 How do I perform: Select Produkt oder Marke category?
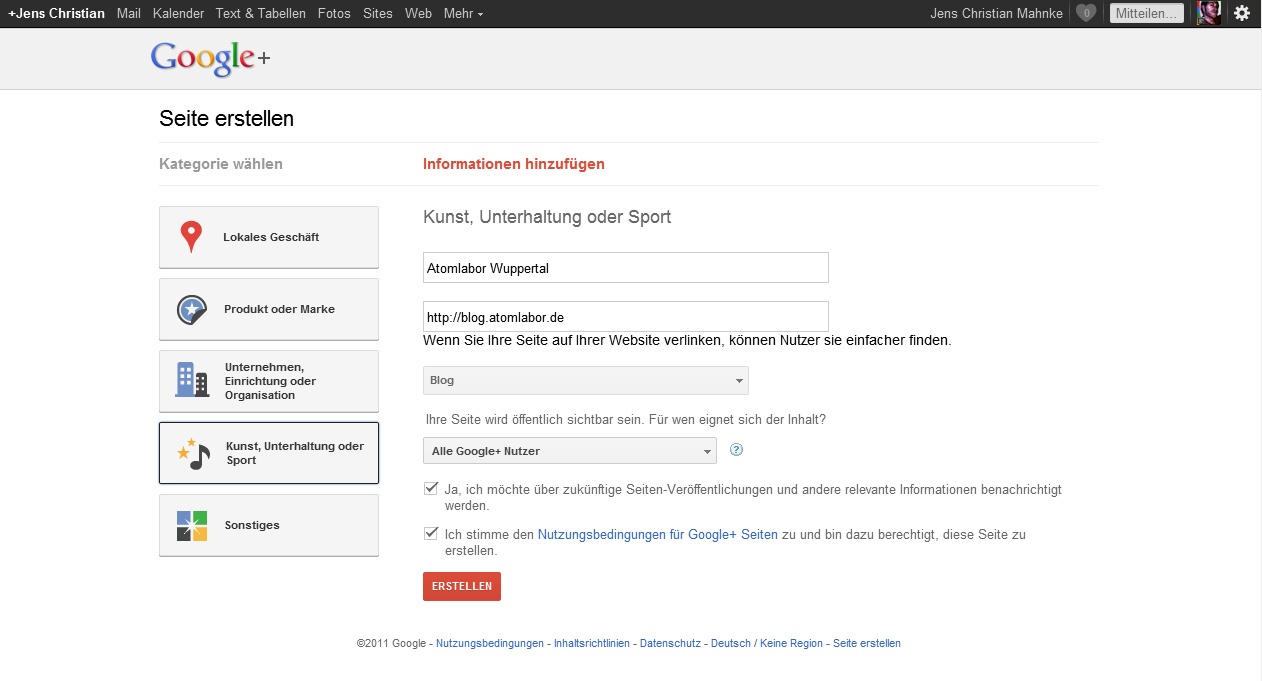pyautogui.click(x=269, y=309)
